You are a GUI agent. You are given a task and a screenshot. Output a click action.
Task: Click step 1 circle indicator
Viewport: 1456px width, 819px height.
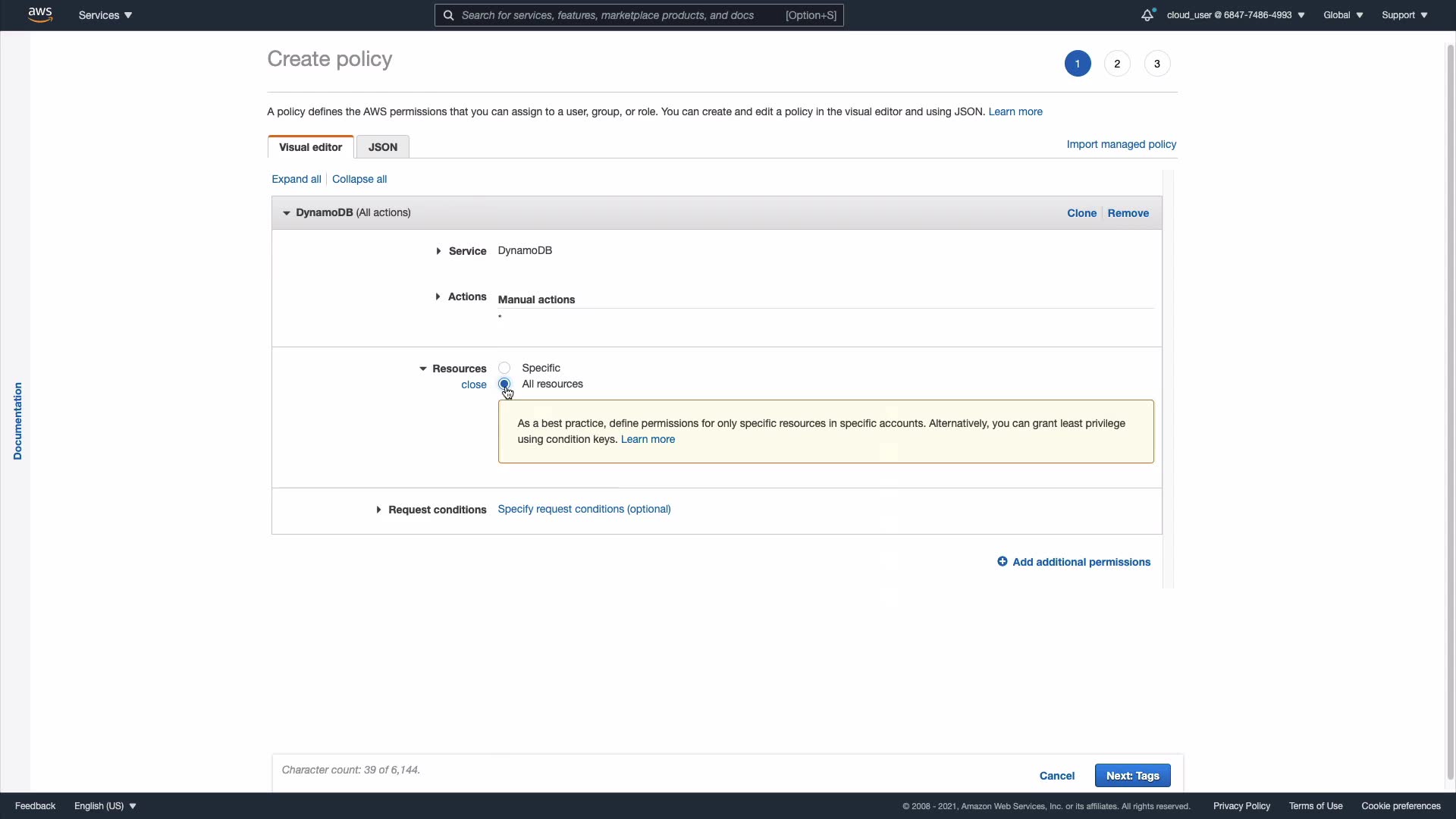[1077, 64]
